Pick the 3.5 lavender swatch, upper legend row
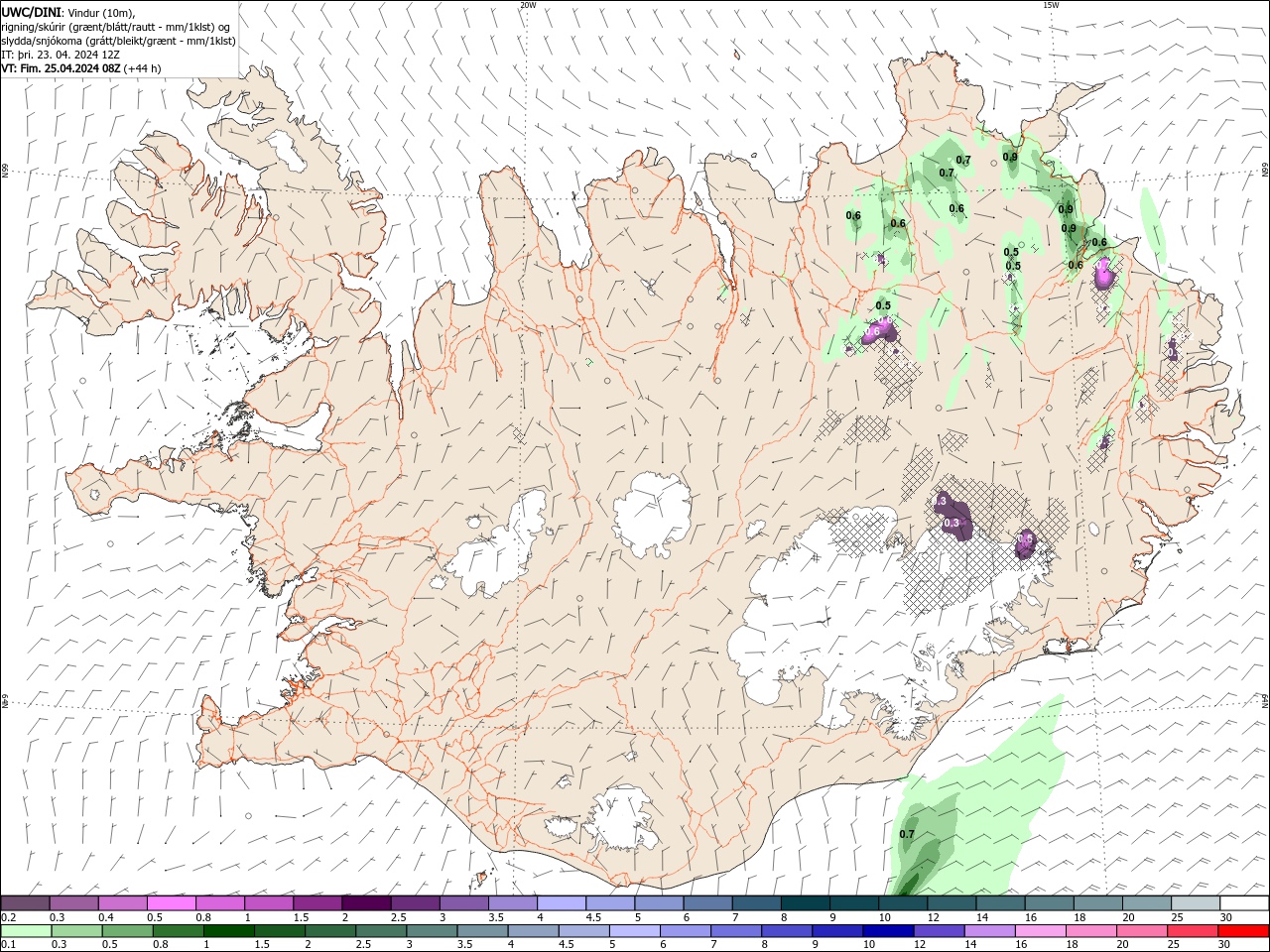The height and width of the screenshot is (952, 1270). (x=512, y=903)
